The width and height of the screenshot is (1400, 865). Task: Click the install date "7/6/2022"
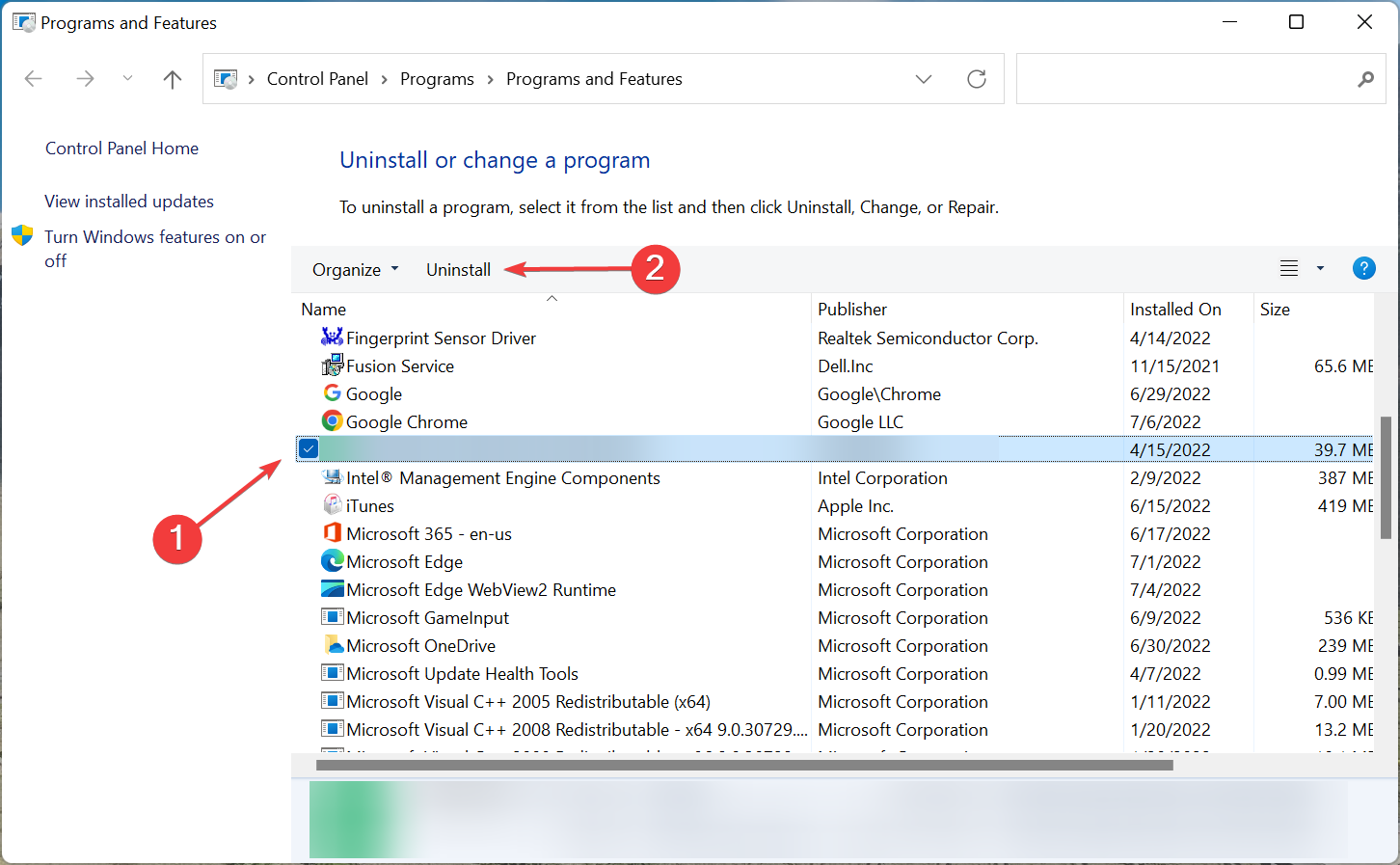1166,422
